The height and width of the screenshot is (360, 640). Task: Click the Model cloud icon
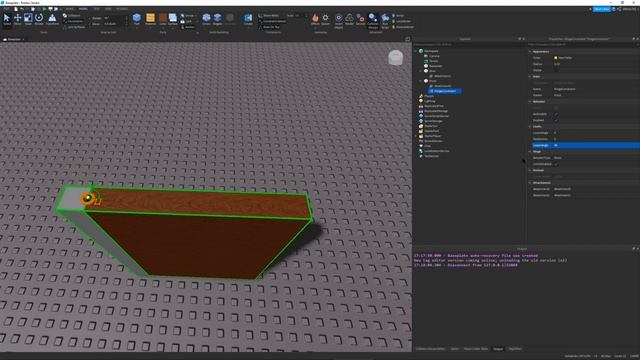(x=350, y=19)
